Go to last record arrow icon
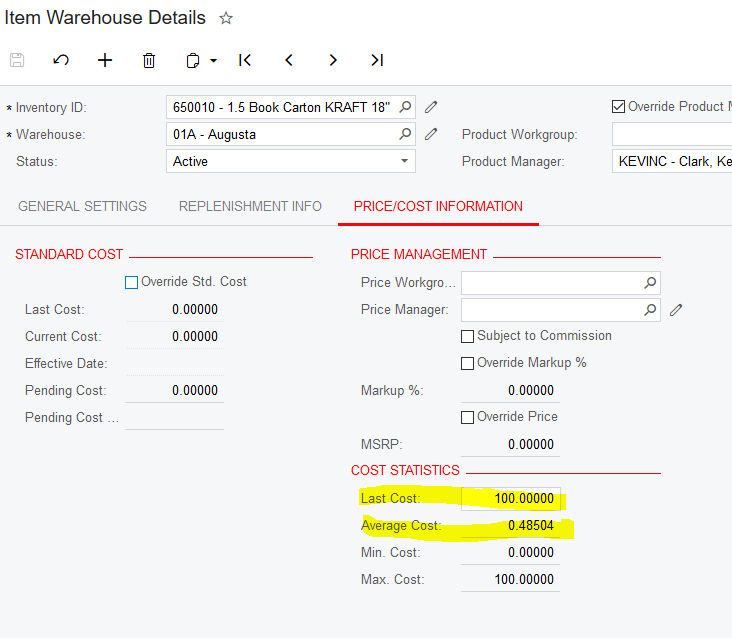This screenshot has height=638, width=732. 377,60
